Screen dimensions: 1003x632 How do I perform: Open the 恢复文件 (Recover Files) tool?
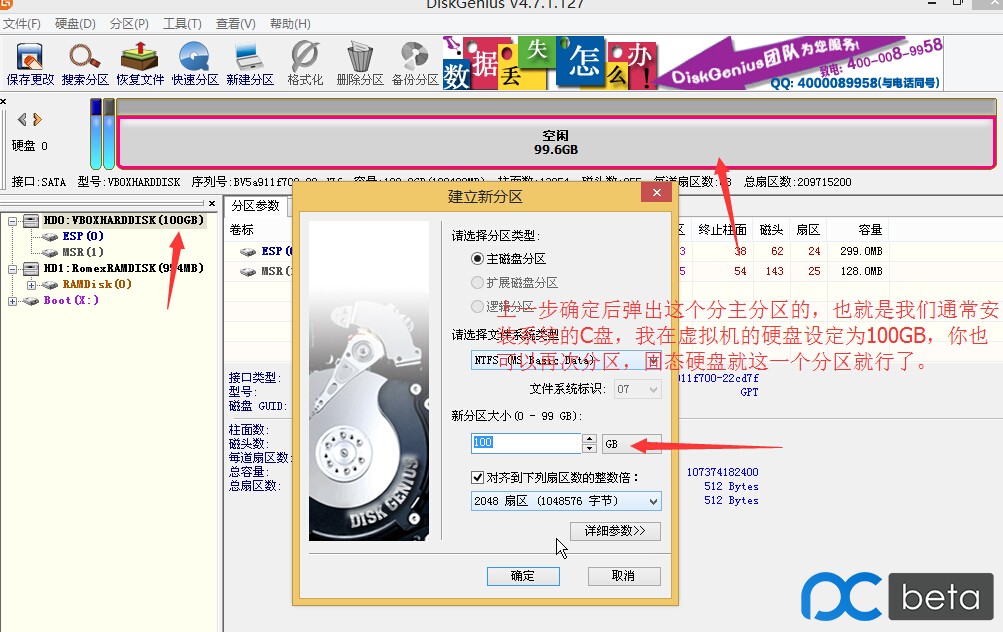pyautogui.click(x=140, y=62)
